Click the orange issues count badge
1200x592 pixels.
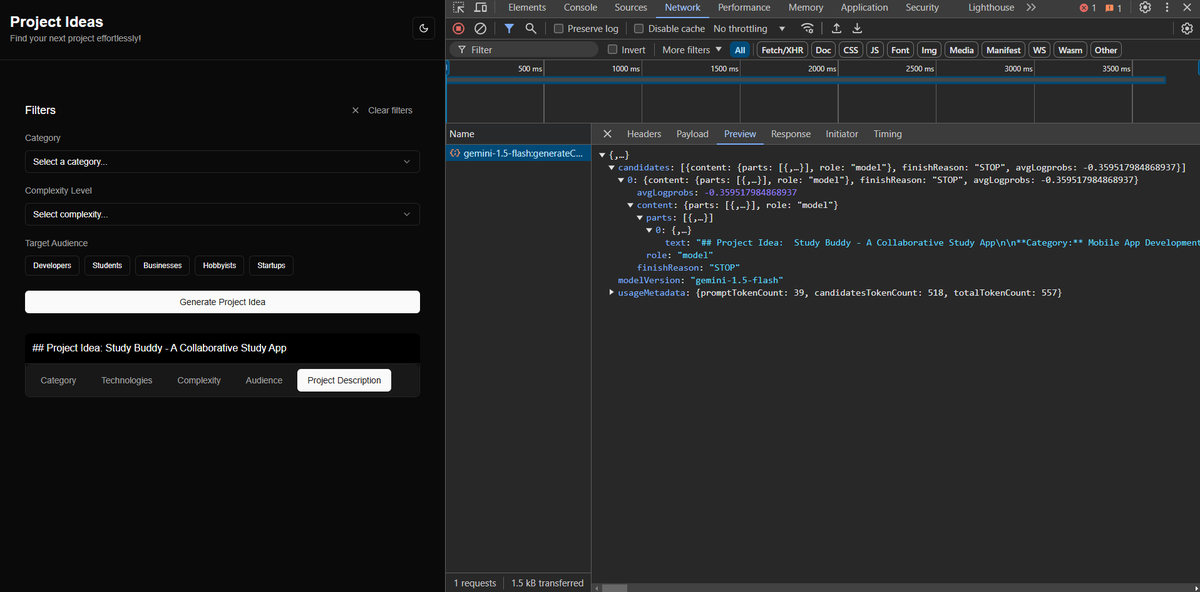pos(1113,8)
